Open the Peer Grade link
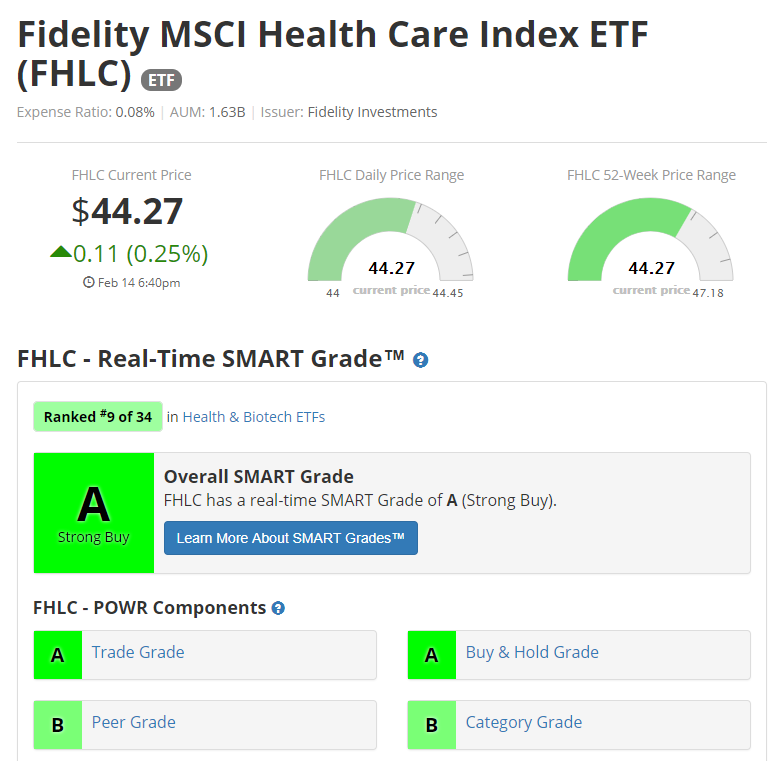This screenshot has width=773, height=761. (133, 722)
